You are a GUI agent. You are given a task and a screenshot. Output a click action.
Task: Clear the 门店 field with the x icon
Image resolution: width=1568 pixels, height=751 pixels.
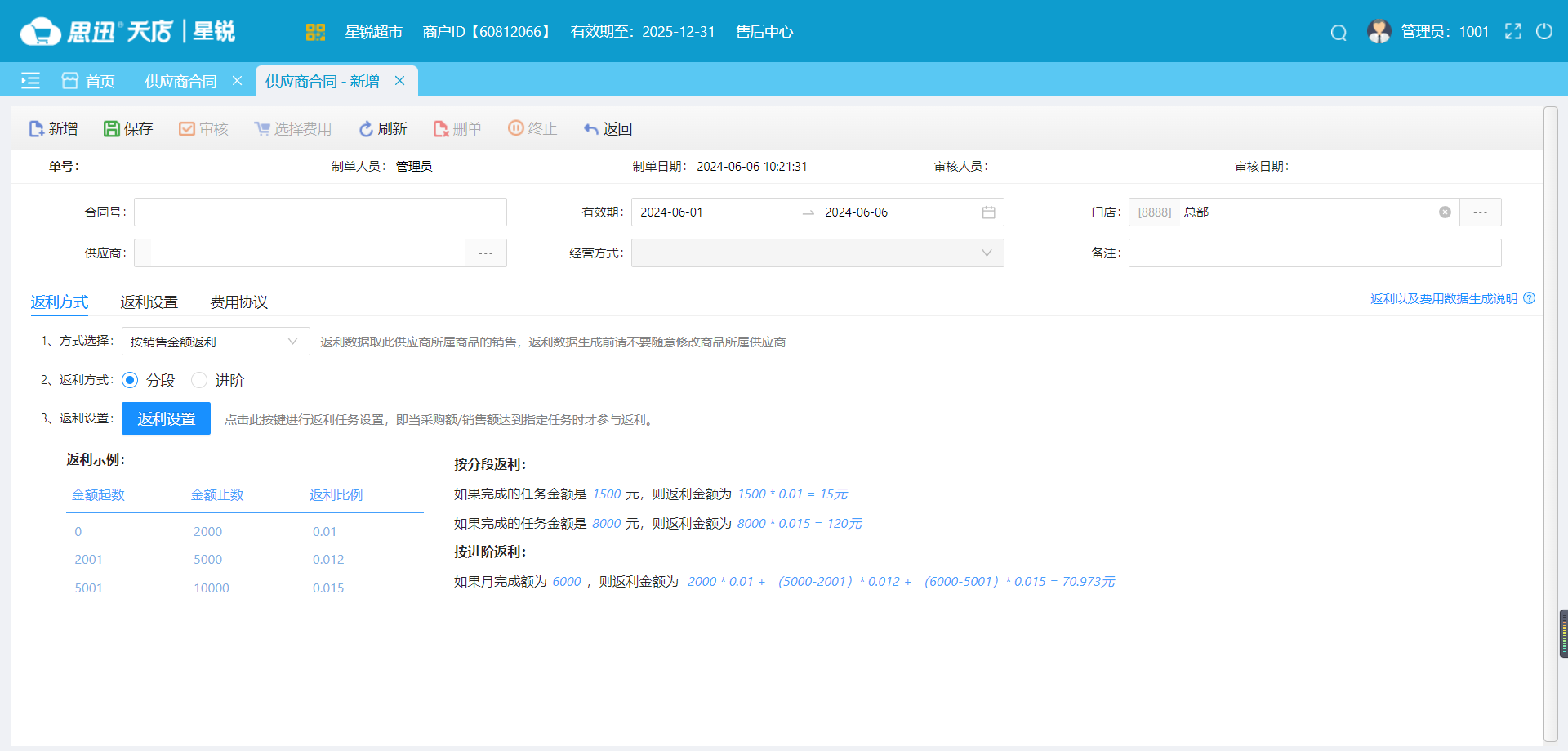tap(1445, 212)
